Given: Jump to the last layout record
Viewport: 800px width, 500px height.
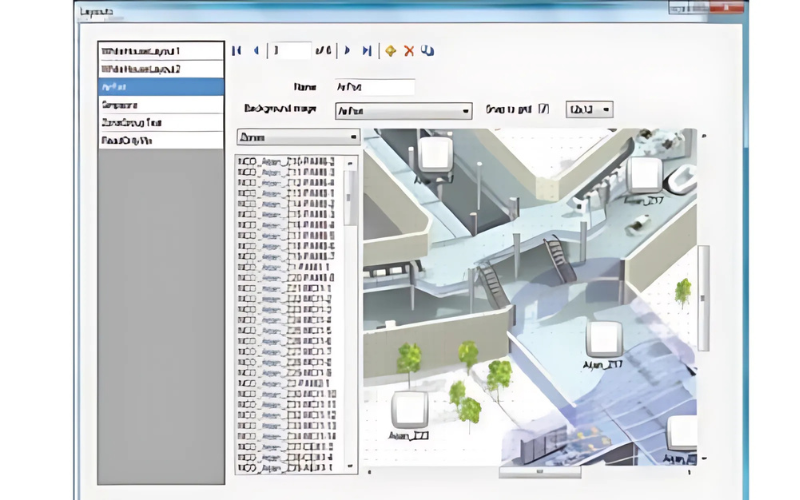Looking at the screenshot, I should click(x=367, y=51).
